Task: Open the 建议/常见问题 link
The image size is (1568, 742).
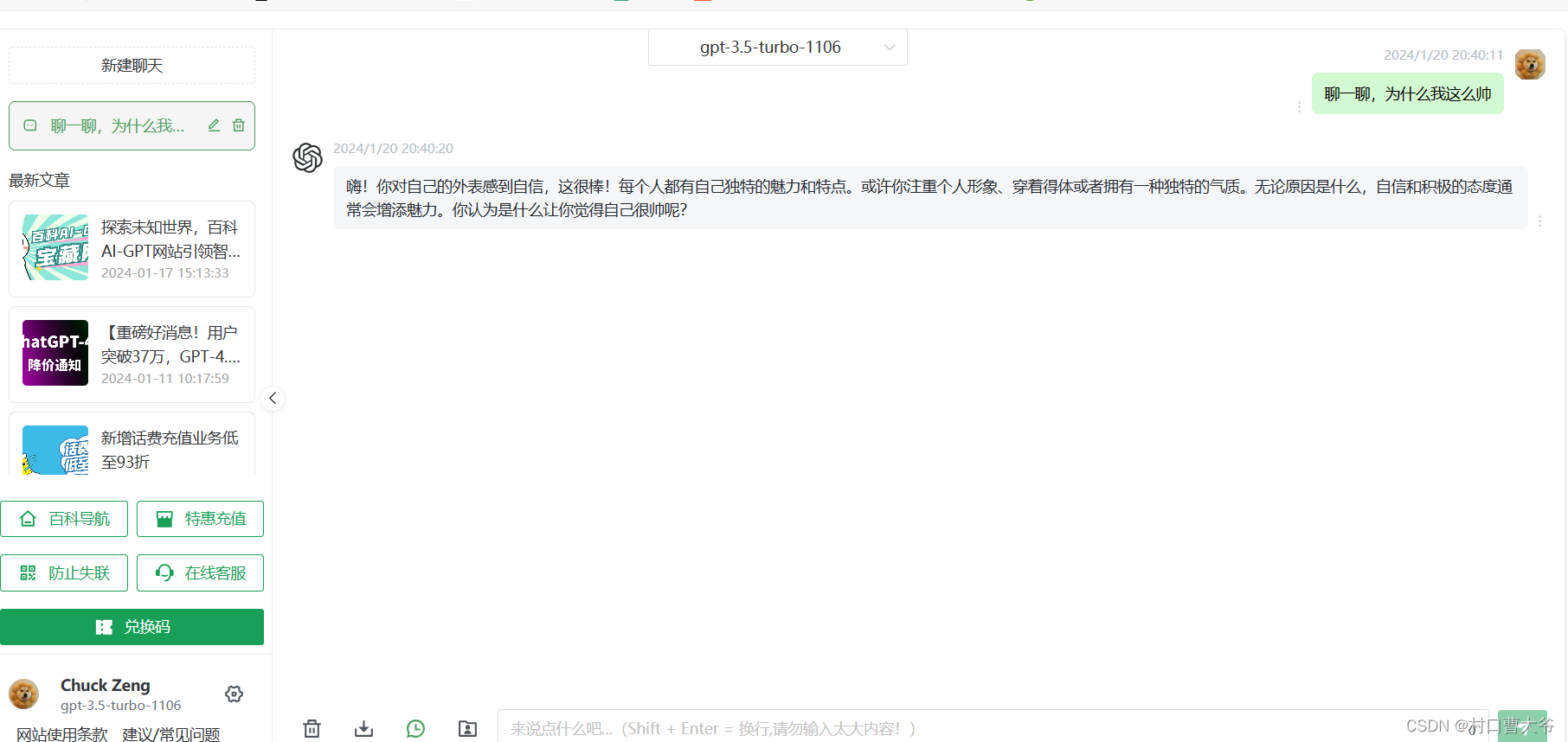Action: point(171,734)
